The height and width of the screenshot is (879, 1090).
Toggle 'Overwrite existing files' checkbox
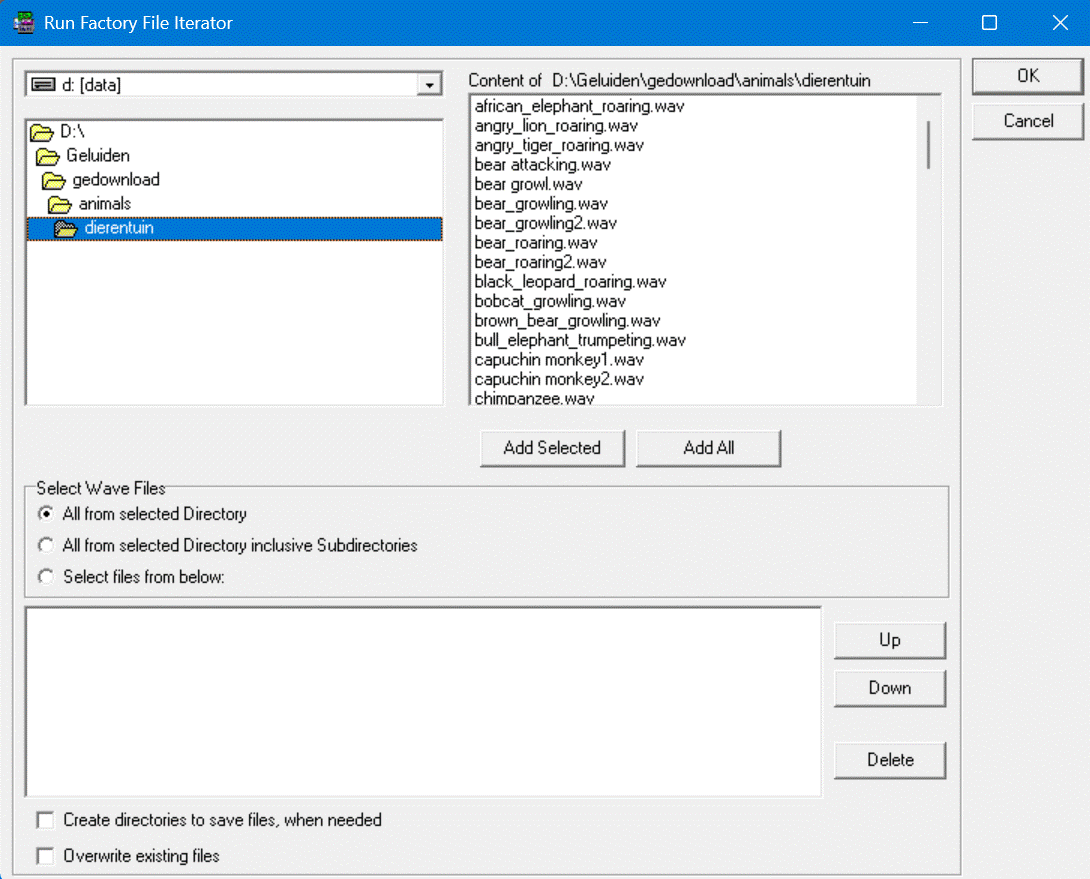(45, 856)
